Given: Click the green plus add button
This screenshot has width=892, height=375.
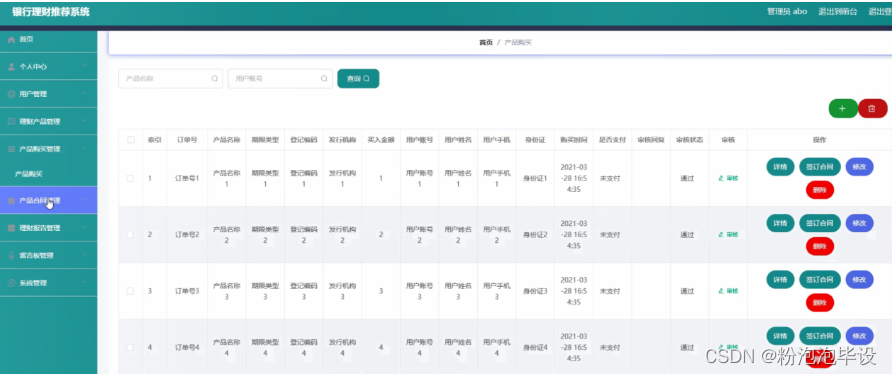Looking at the screenshot, I should (x=843, y=108).
